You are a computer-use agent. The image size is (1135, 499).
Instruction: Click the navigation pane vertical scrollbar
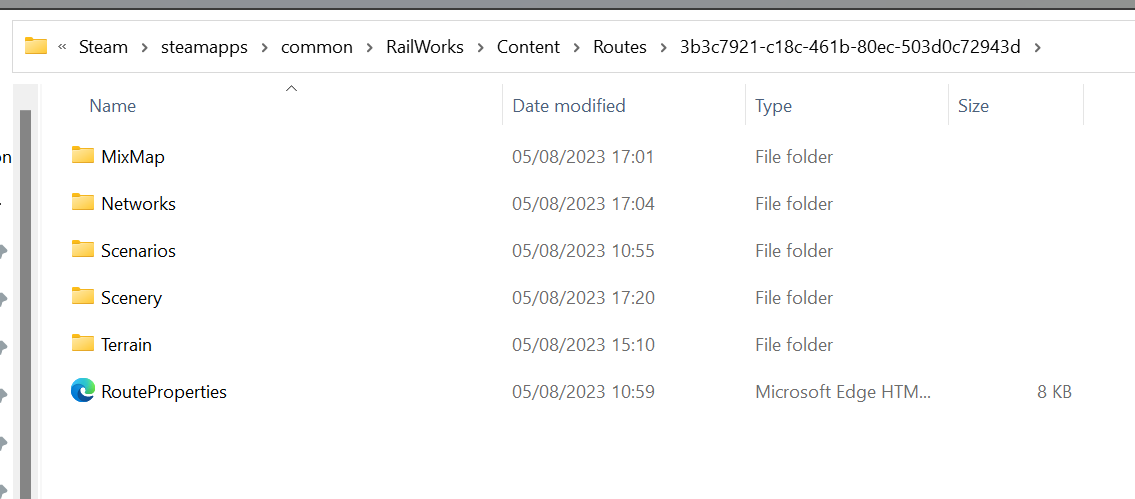click(x=26, y=300)
